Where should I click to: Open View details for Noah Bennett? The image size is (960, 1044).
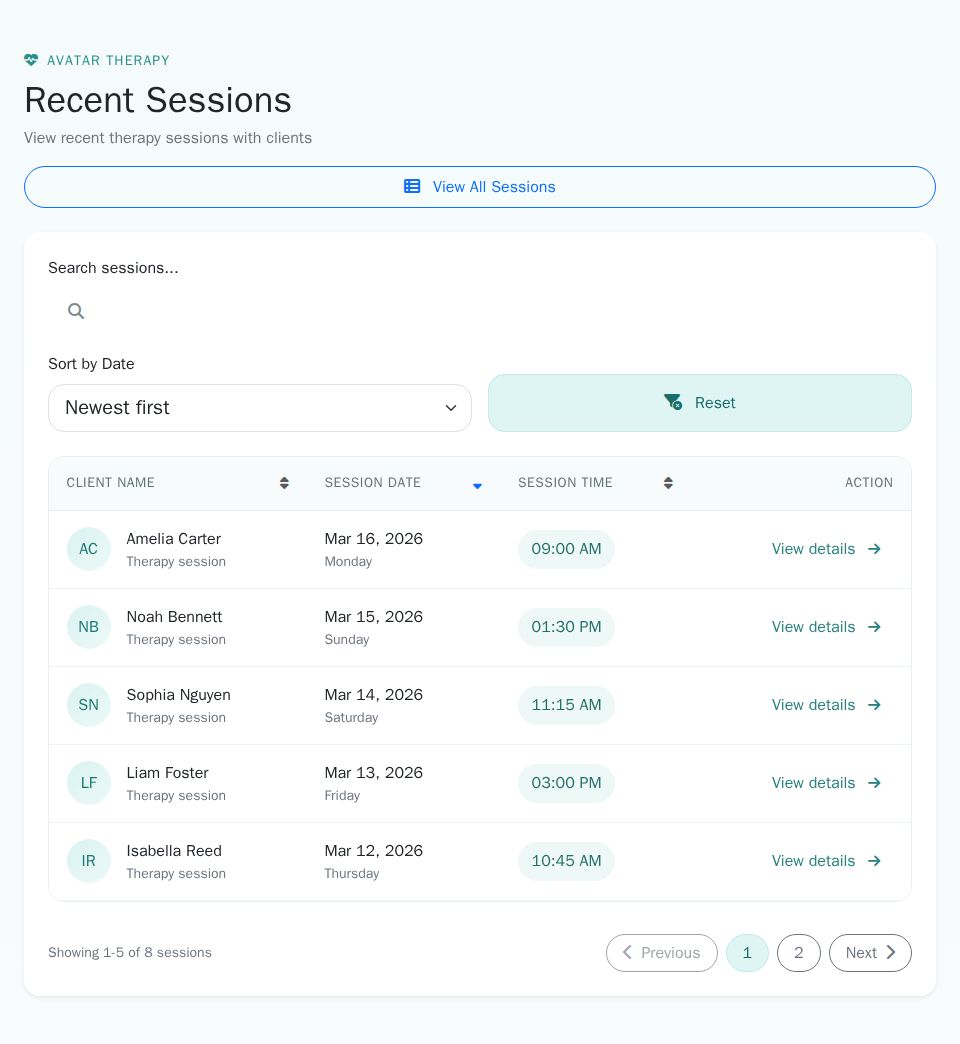pyautogui.click(x=813, y=627)
